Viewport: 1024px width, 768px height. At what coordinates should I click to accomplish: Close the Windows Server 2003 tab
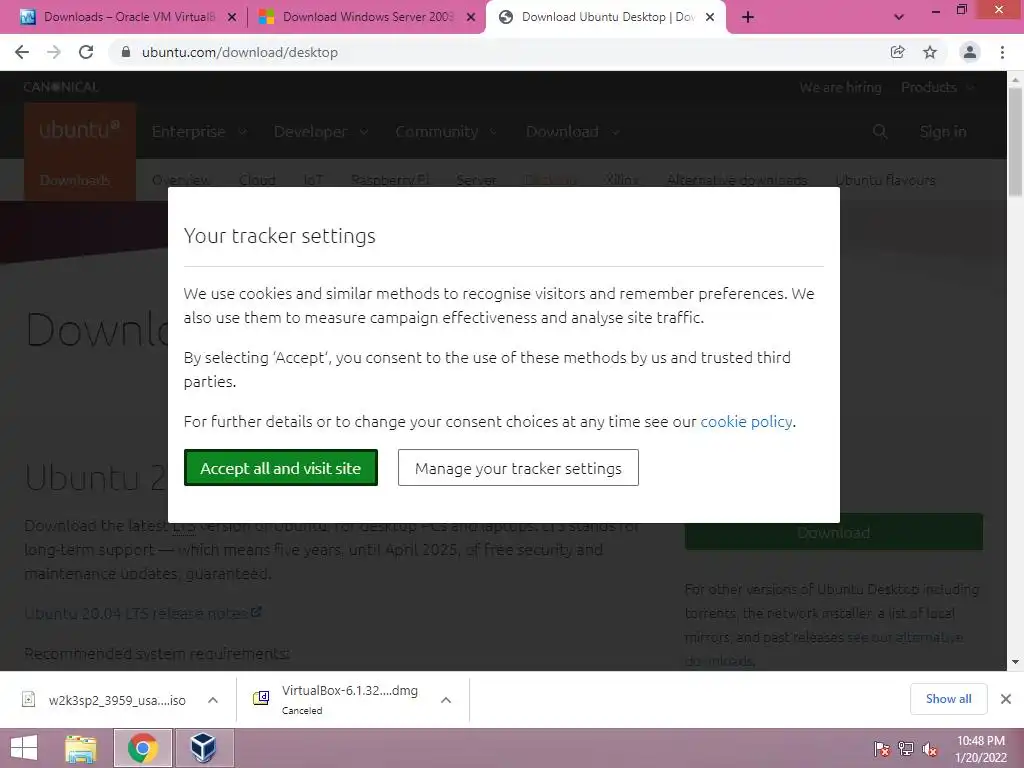pos(471,18)
